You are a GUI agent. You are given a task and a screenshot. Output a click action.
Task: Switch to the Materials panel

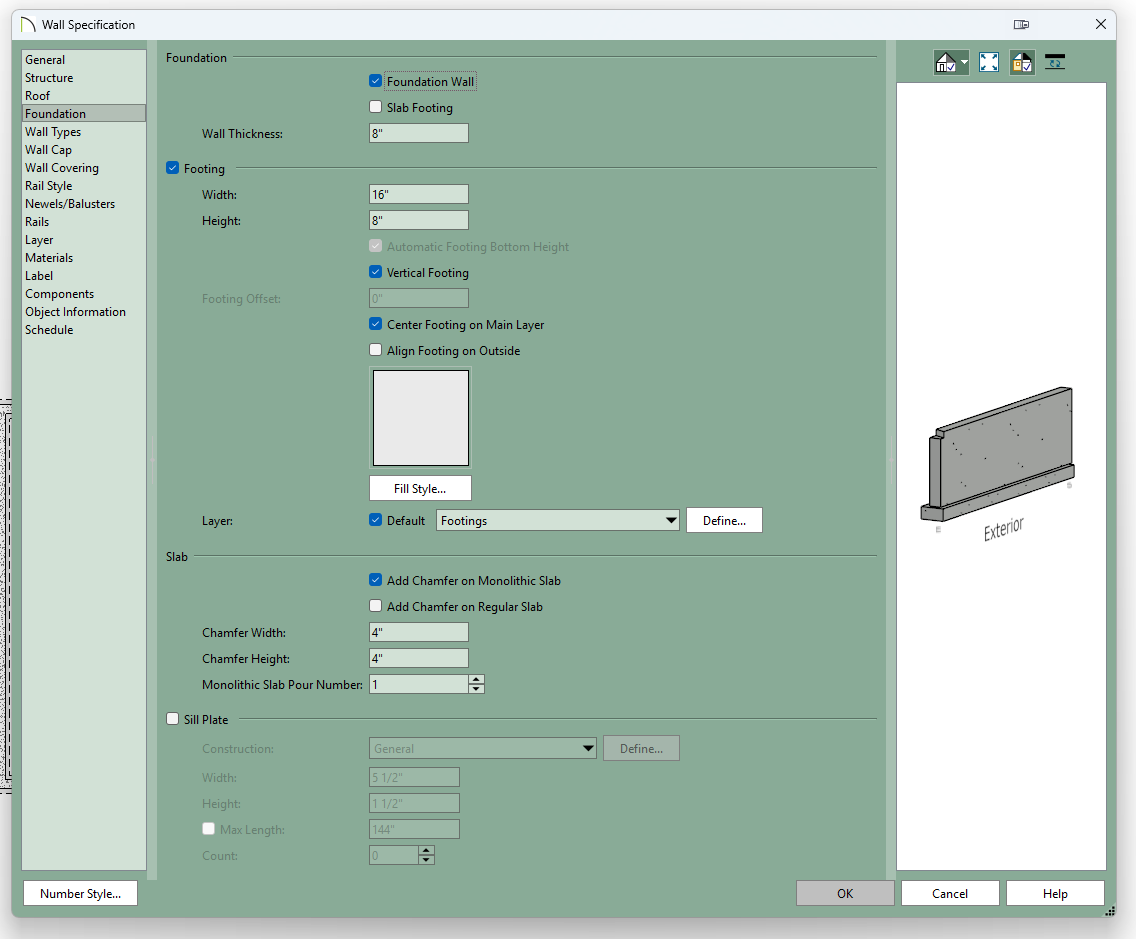click(49, 258)
